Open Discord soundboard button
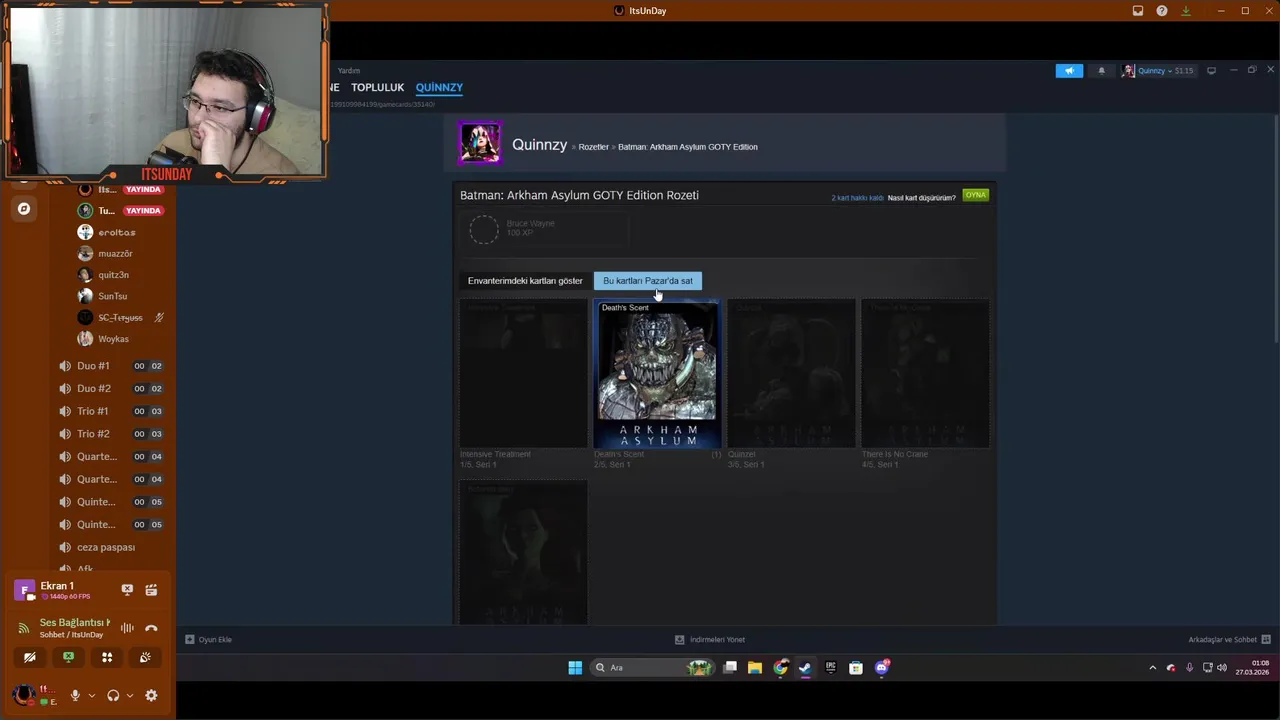This screenshot has height=720, width=1280. pyautogui.click(x=145, y=657)
